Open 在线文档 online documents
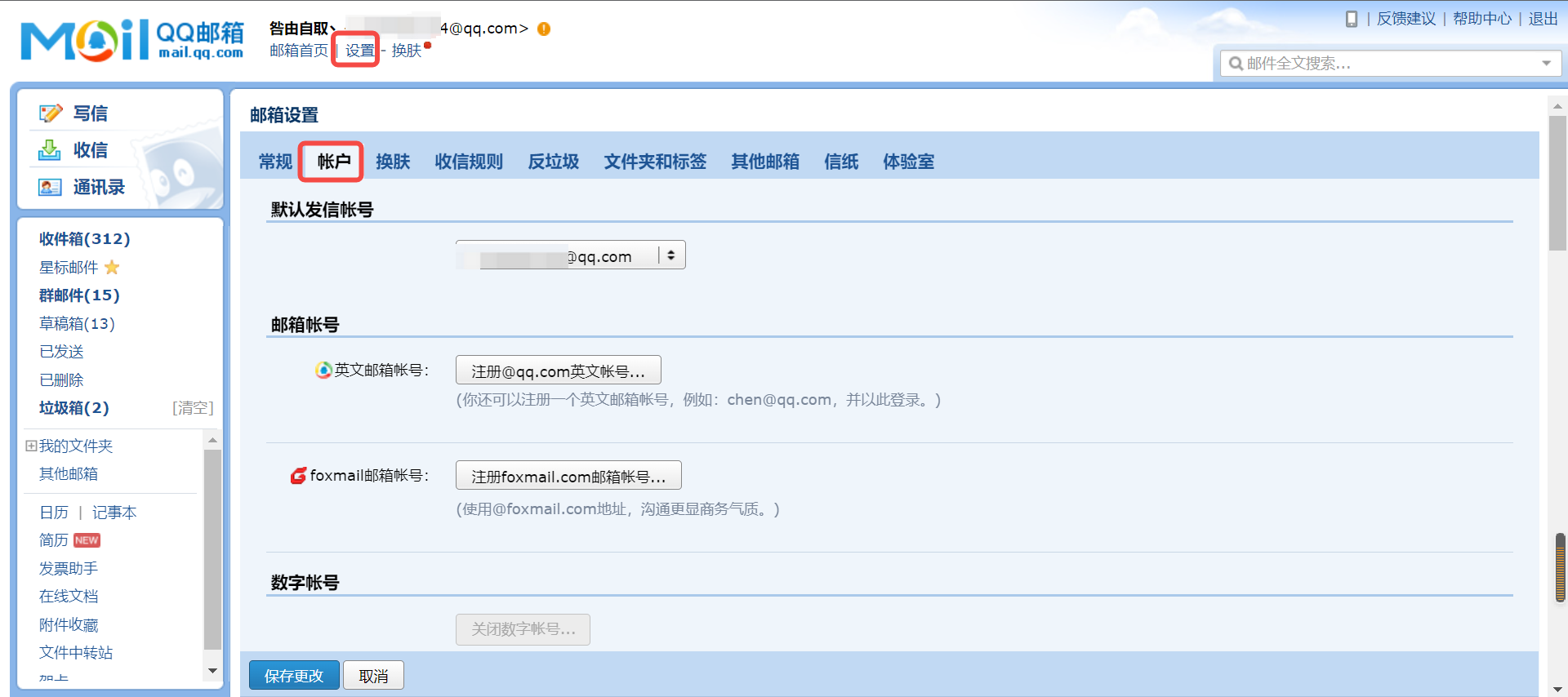The image size is (1568, 697). pyautogui.click(x=69, y=596)
